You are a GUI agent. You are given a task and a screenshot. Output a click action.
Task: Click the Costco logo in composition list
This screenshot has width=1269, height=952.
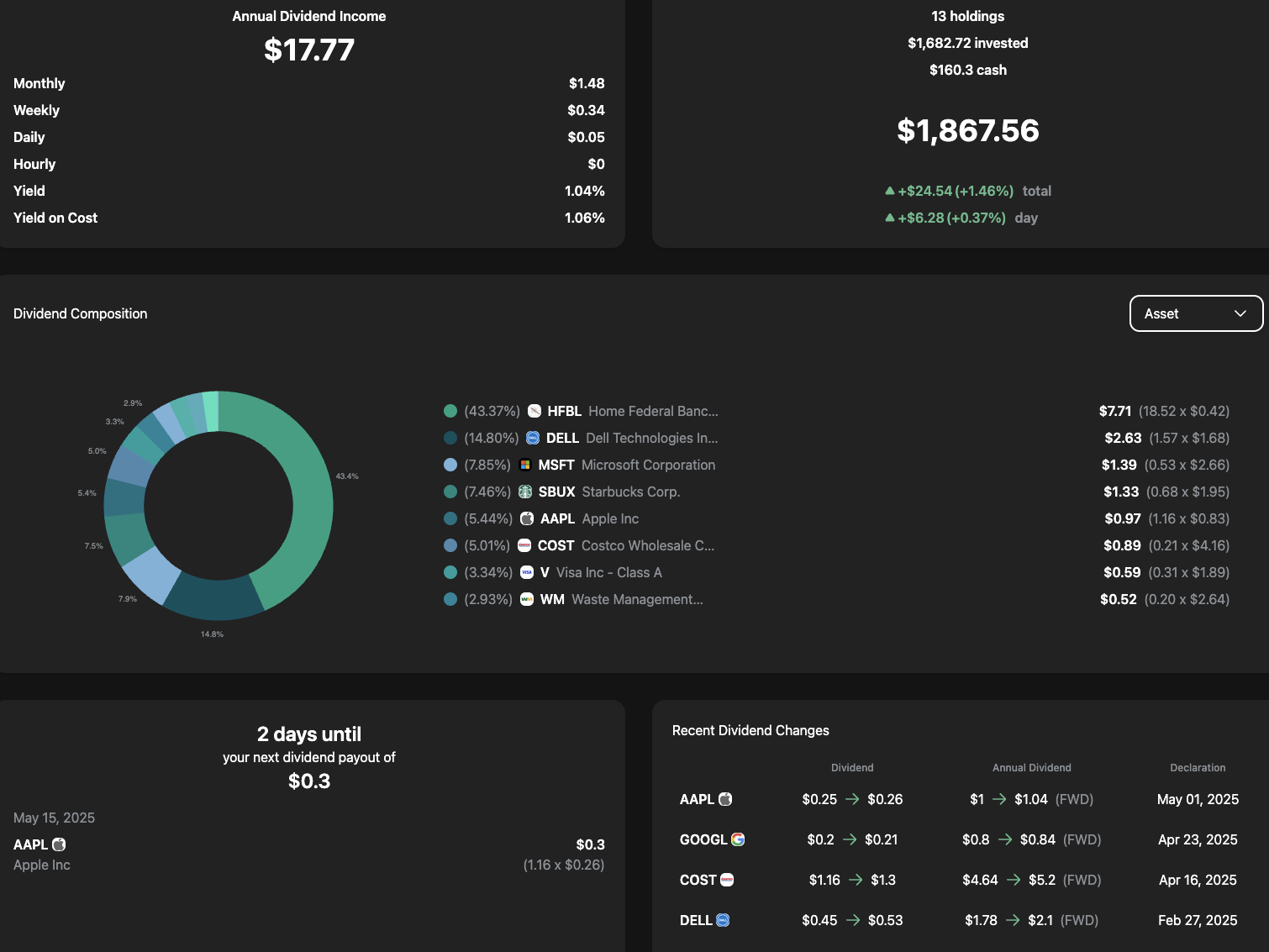524,545
